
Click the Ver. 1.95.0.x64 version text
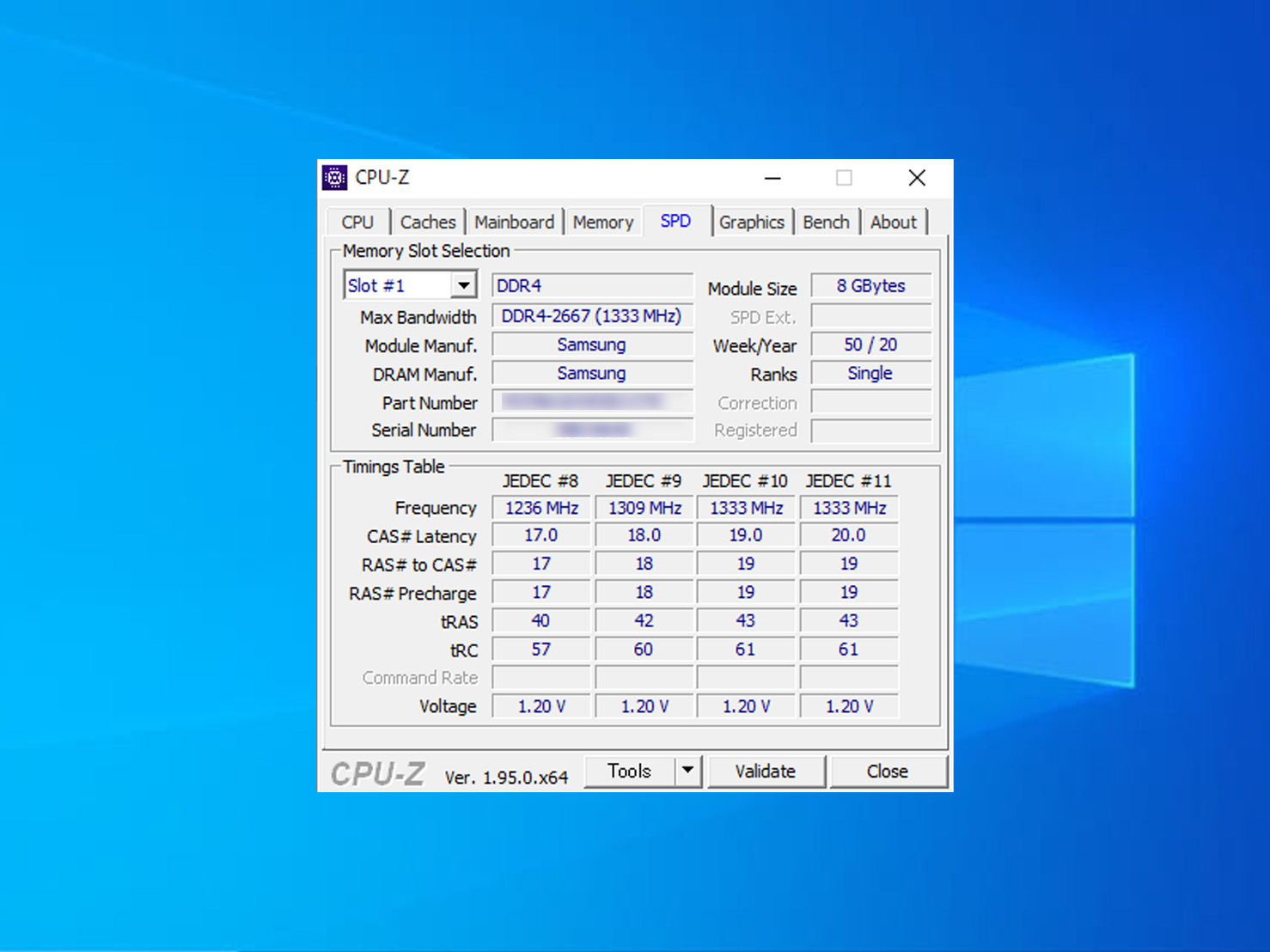coord(506,778)
